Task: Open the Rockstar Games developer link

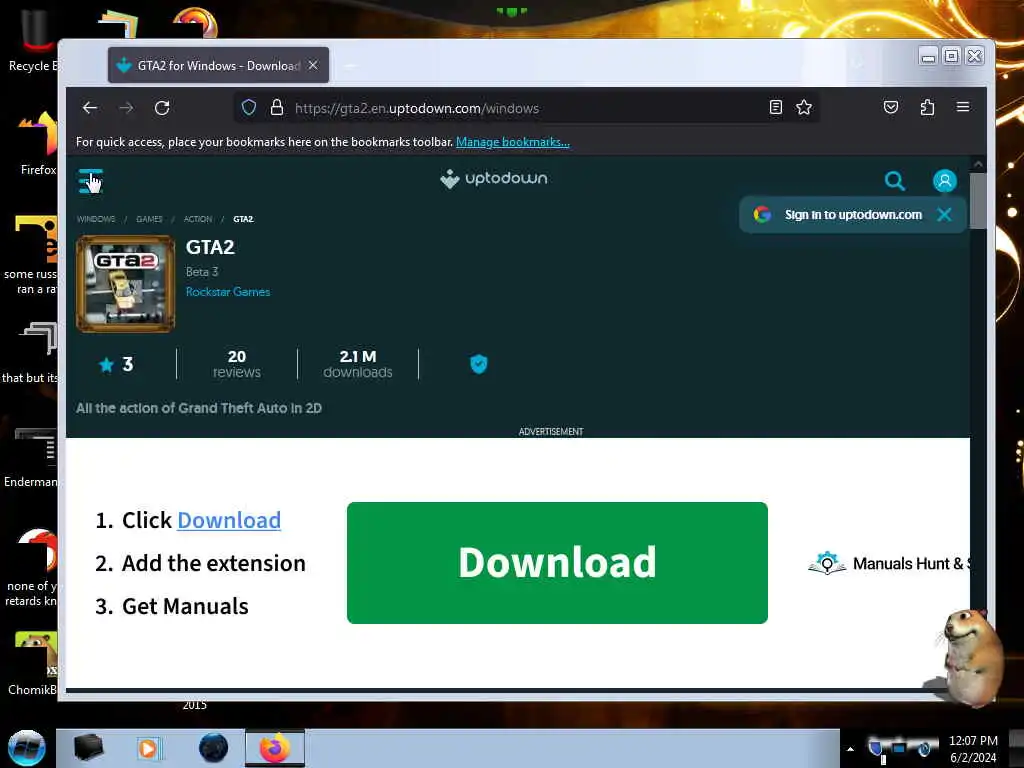Action: pos(228,292)
